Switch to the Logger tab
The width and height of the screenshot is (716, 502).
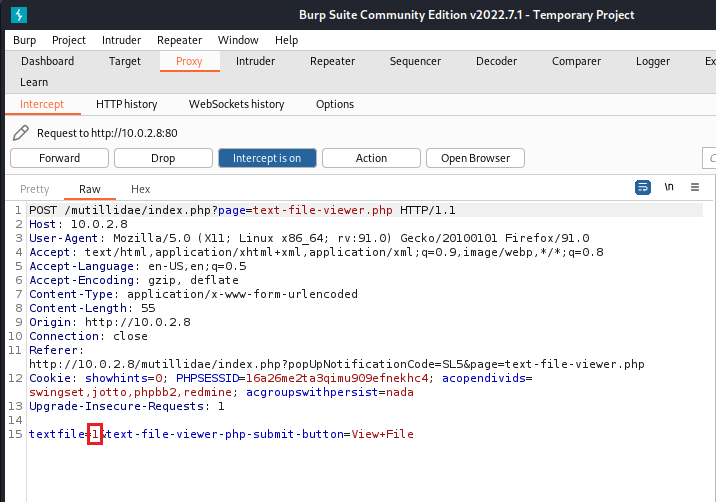(x=653, y=61)
